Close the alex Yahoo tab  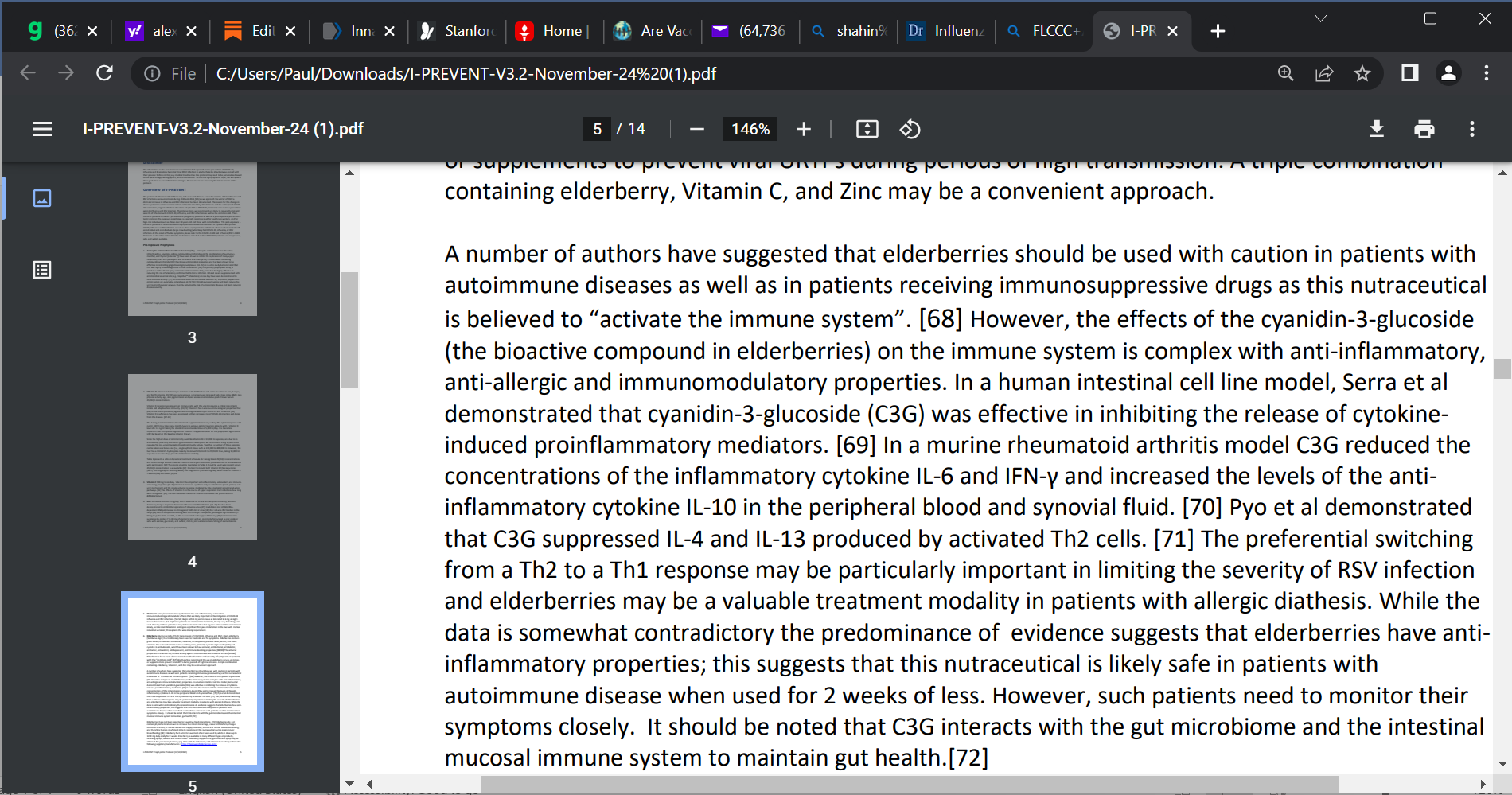[191, 31]
